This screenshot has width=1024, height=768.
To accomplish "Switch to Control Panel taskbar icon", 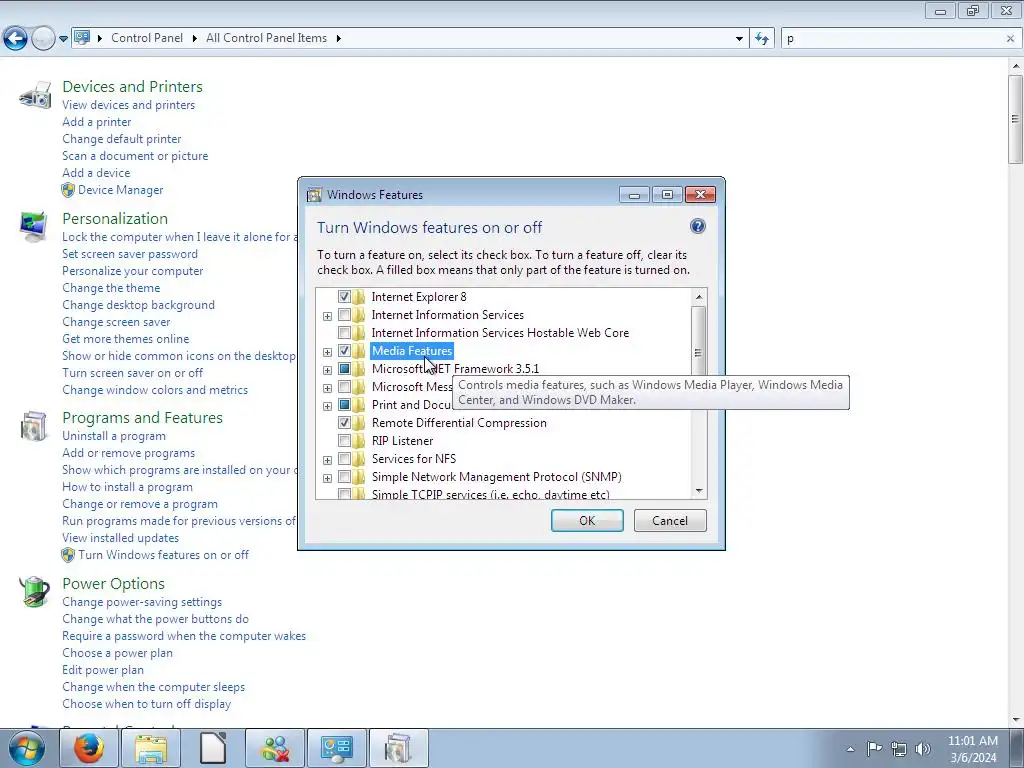I will tap(337, 748).
